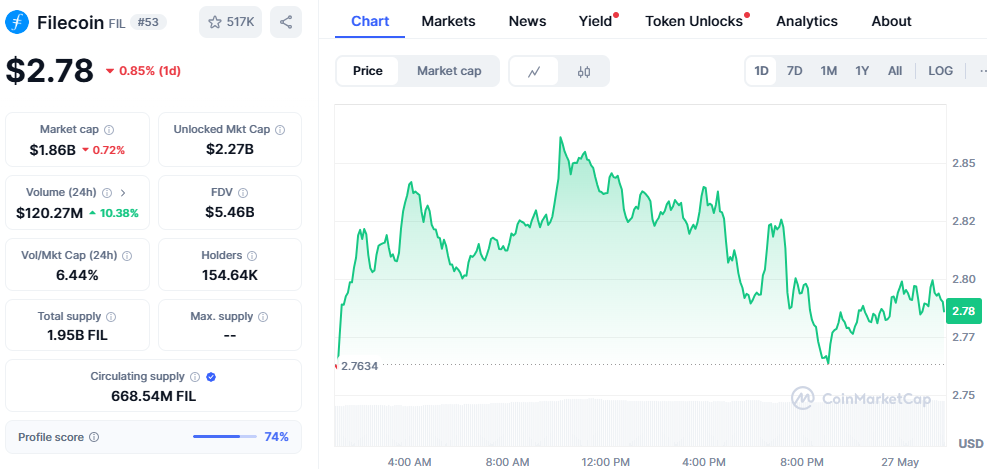
Task: Click the 2.7634 opening price label
Action: tap(359, 366)
